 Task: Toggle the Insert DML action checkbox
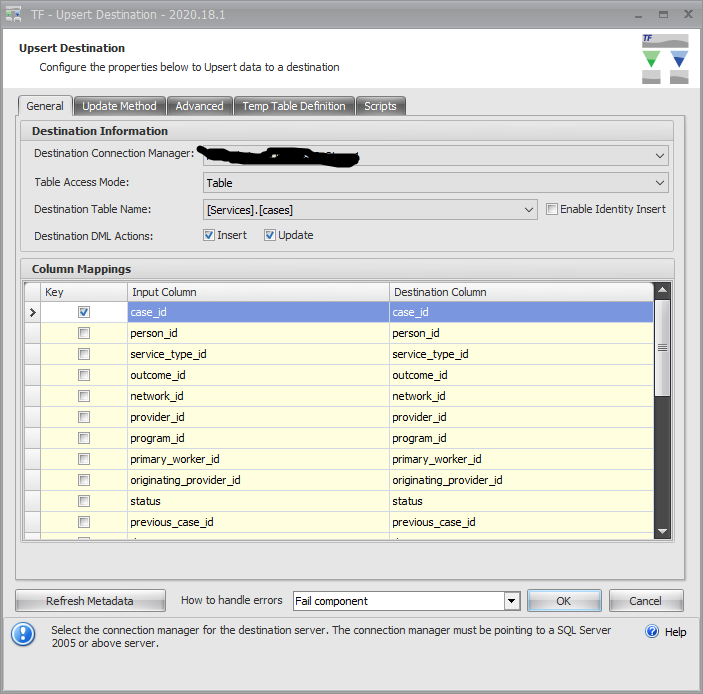[209, 235]
